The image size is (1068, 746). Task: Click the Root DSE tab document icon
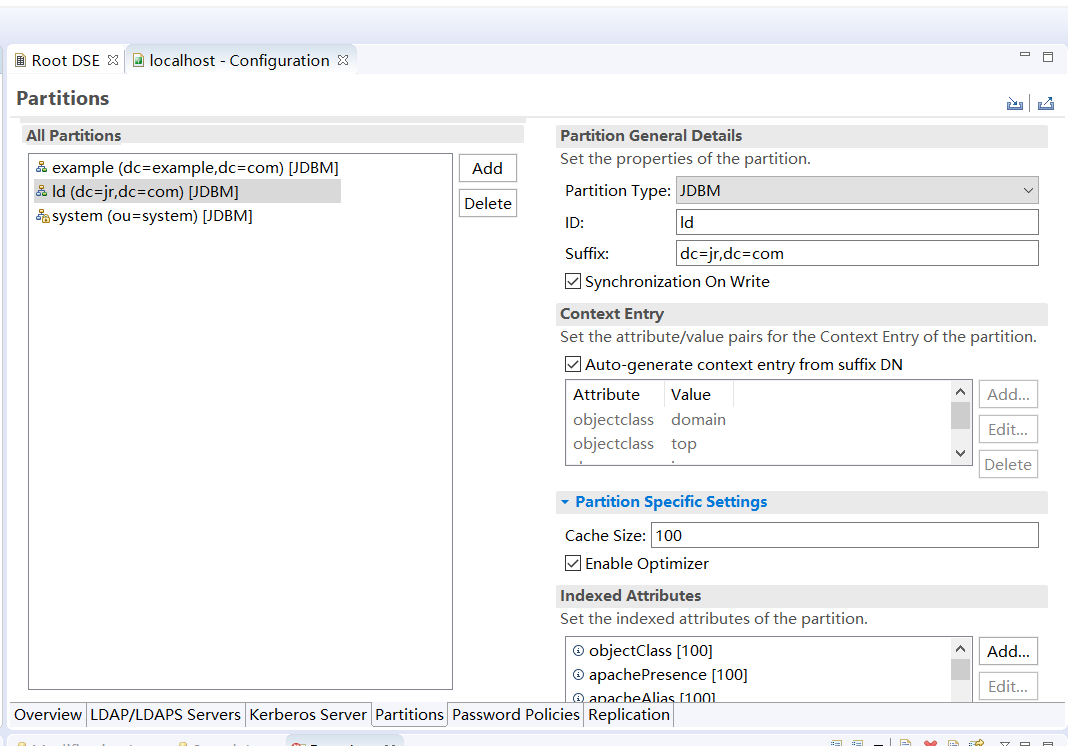(x=20, y=59)
